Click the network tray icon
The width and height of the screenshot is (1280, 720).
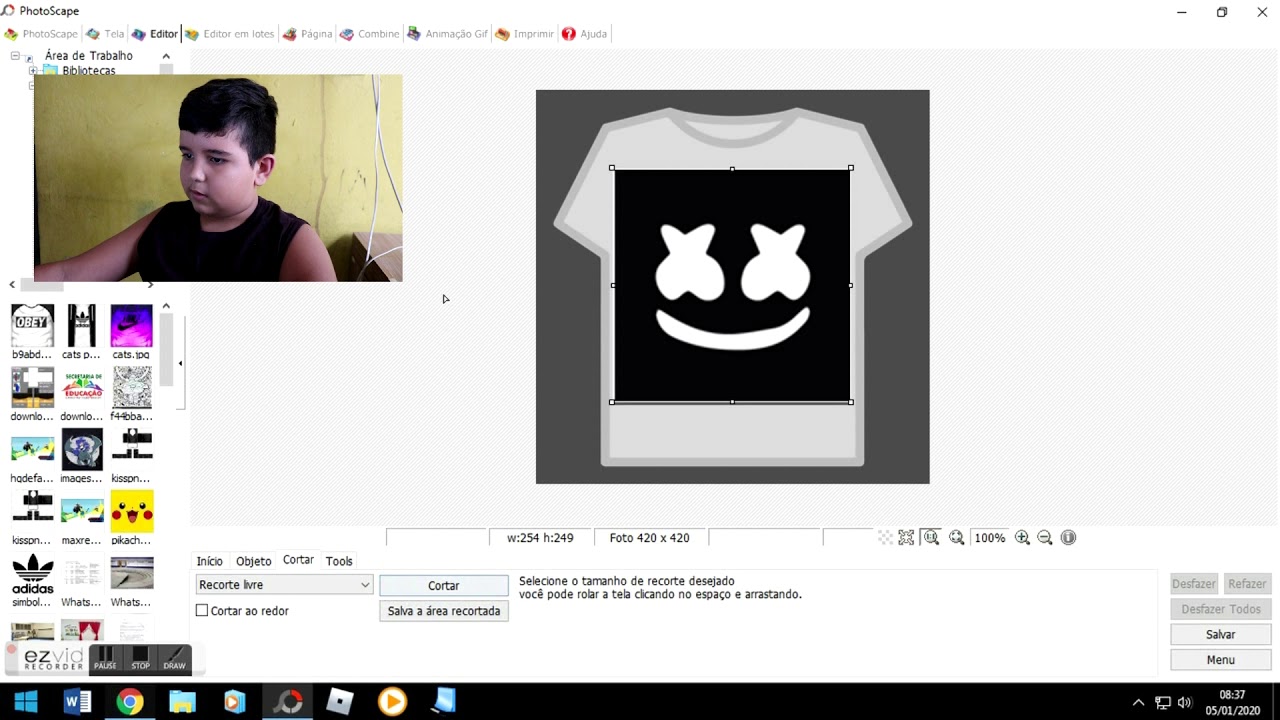click(1162, 703)
